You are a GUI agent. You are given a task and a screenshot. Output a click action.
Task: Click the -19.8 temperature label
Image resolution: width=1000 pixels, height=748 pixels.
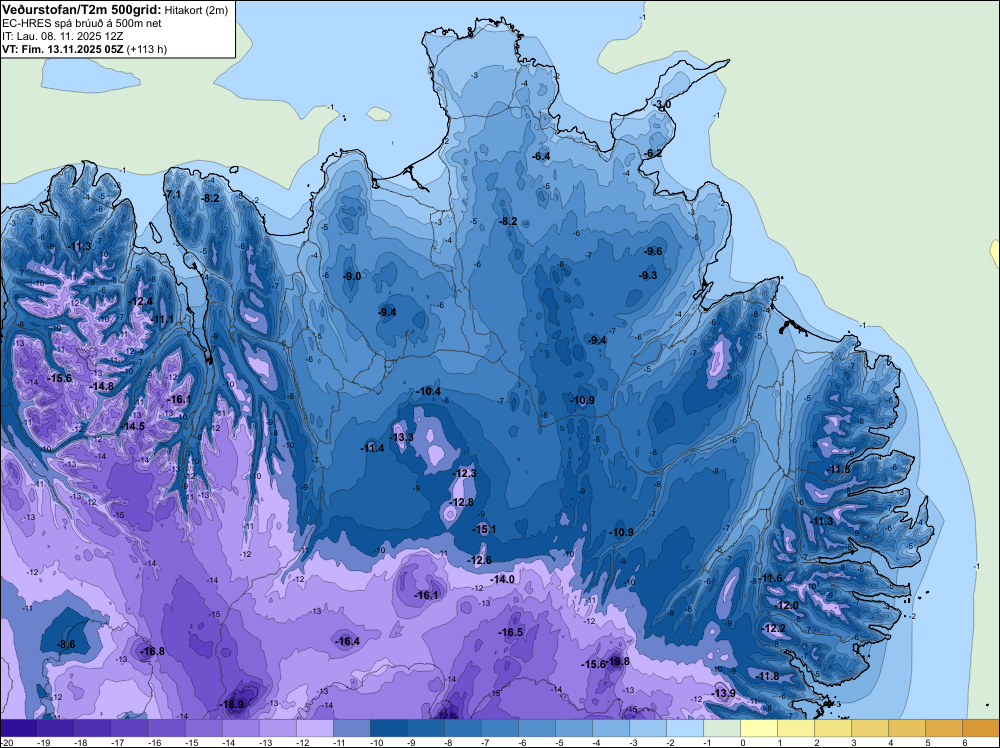click(618, 661)
